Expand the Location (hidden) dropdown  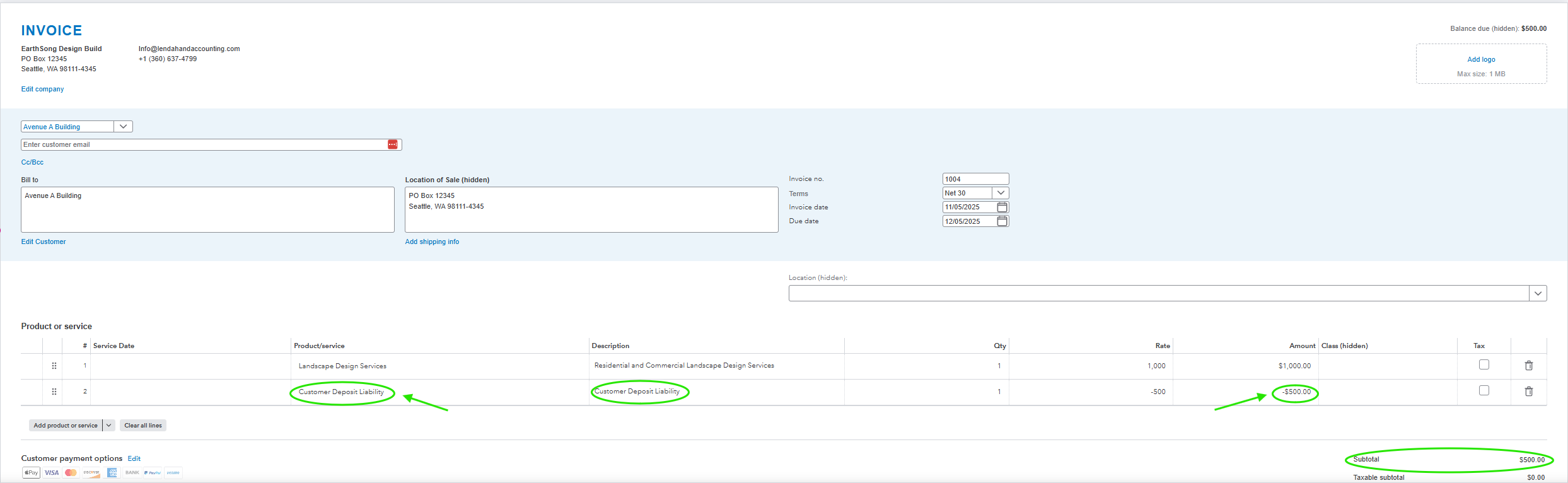(x=1538, y=293)
